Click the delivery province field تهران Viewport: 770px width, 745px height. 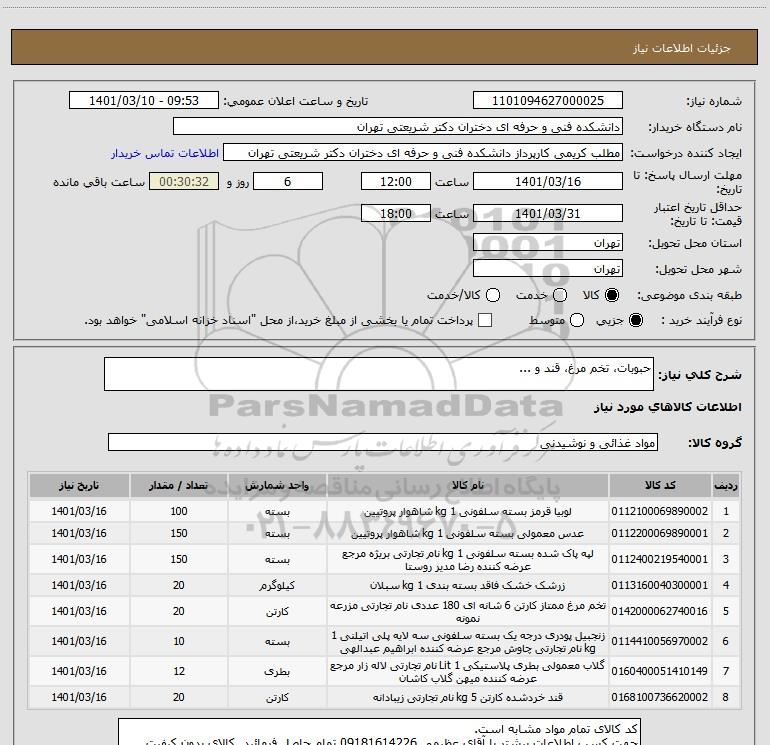pyautogui.click(x=548, y=243)
